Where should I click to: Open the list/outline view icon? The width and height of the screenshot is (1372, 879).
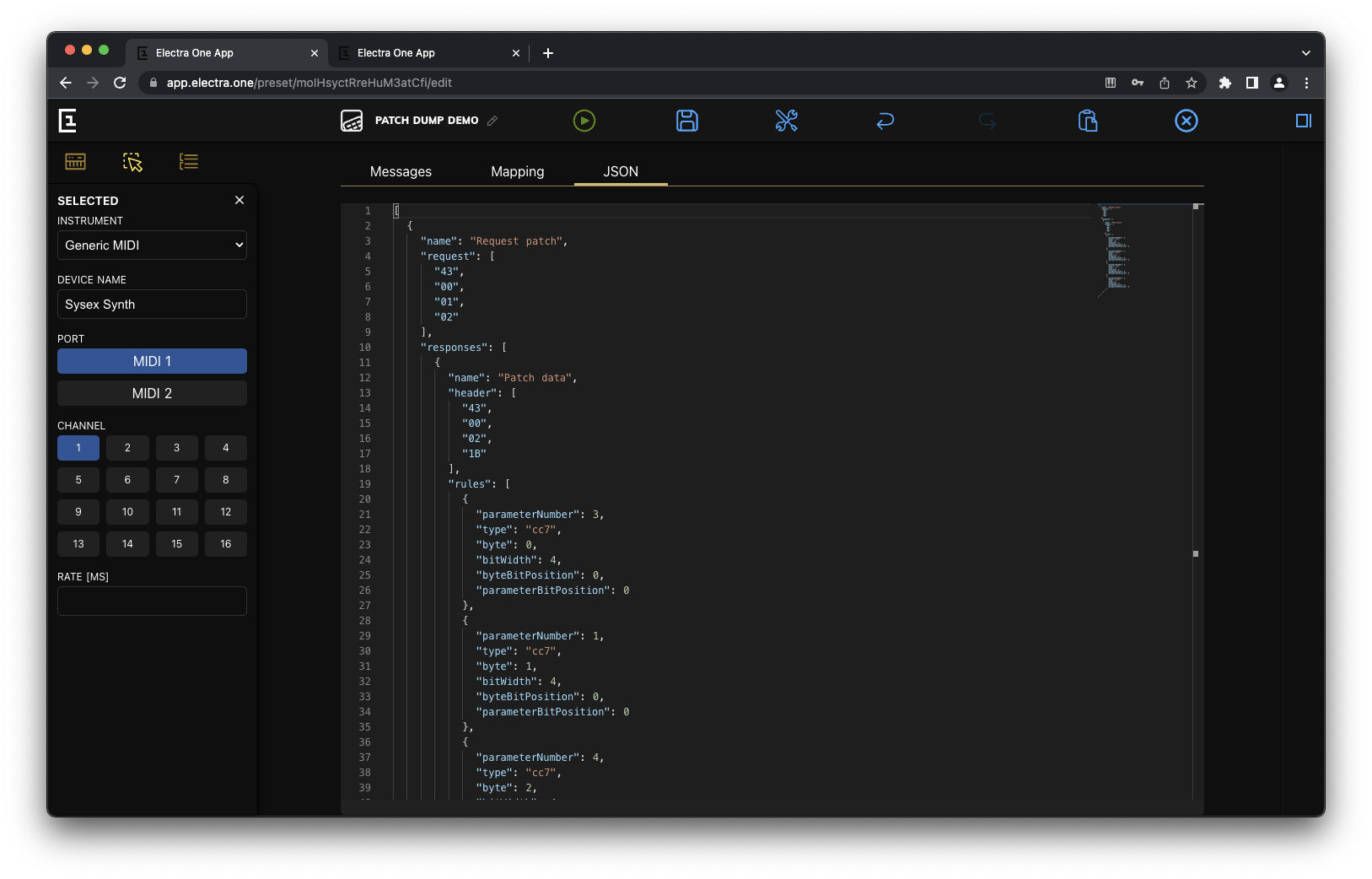pos(188,161)
